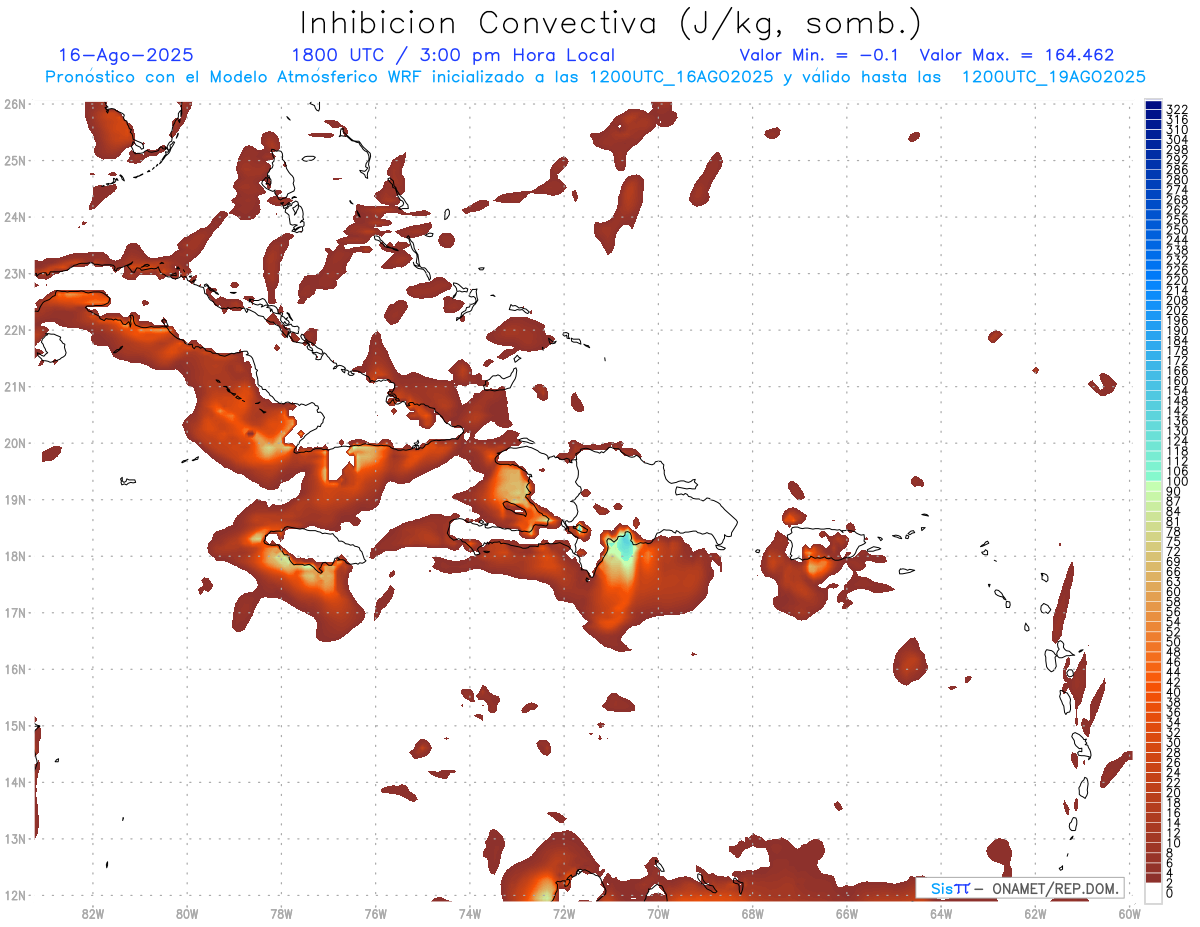
Task: Click the 20N latitude label
Action: (x=14, y=443)
